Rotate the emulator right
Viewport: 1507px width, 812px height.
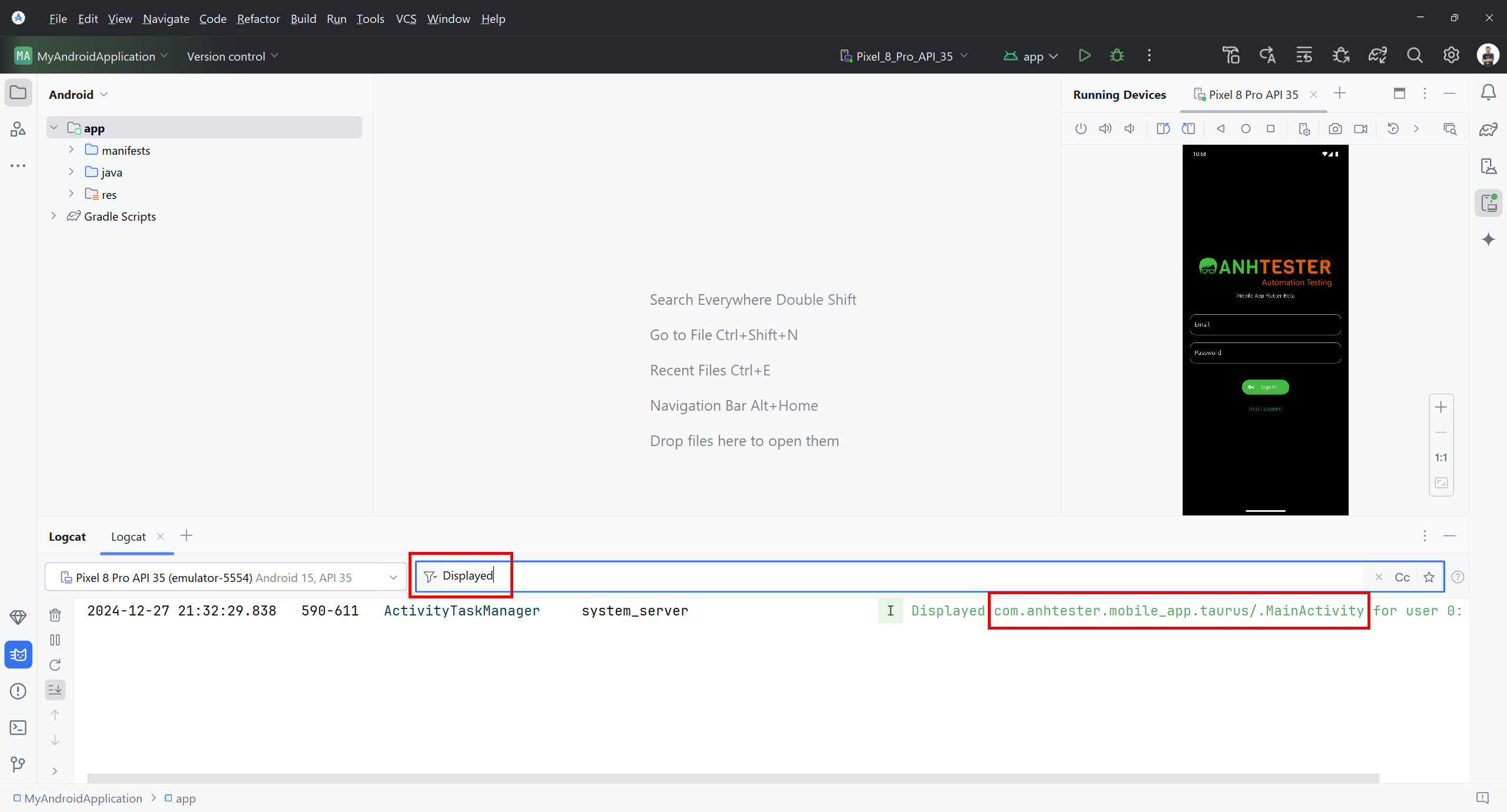coord(1189,129)
